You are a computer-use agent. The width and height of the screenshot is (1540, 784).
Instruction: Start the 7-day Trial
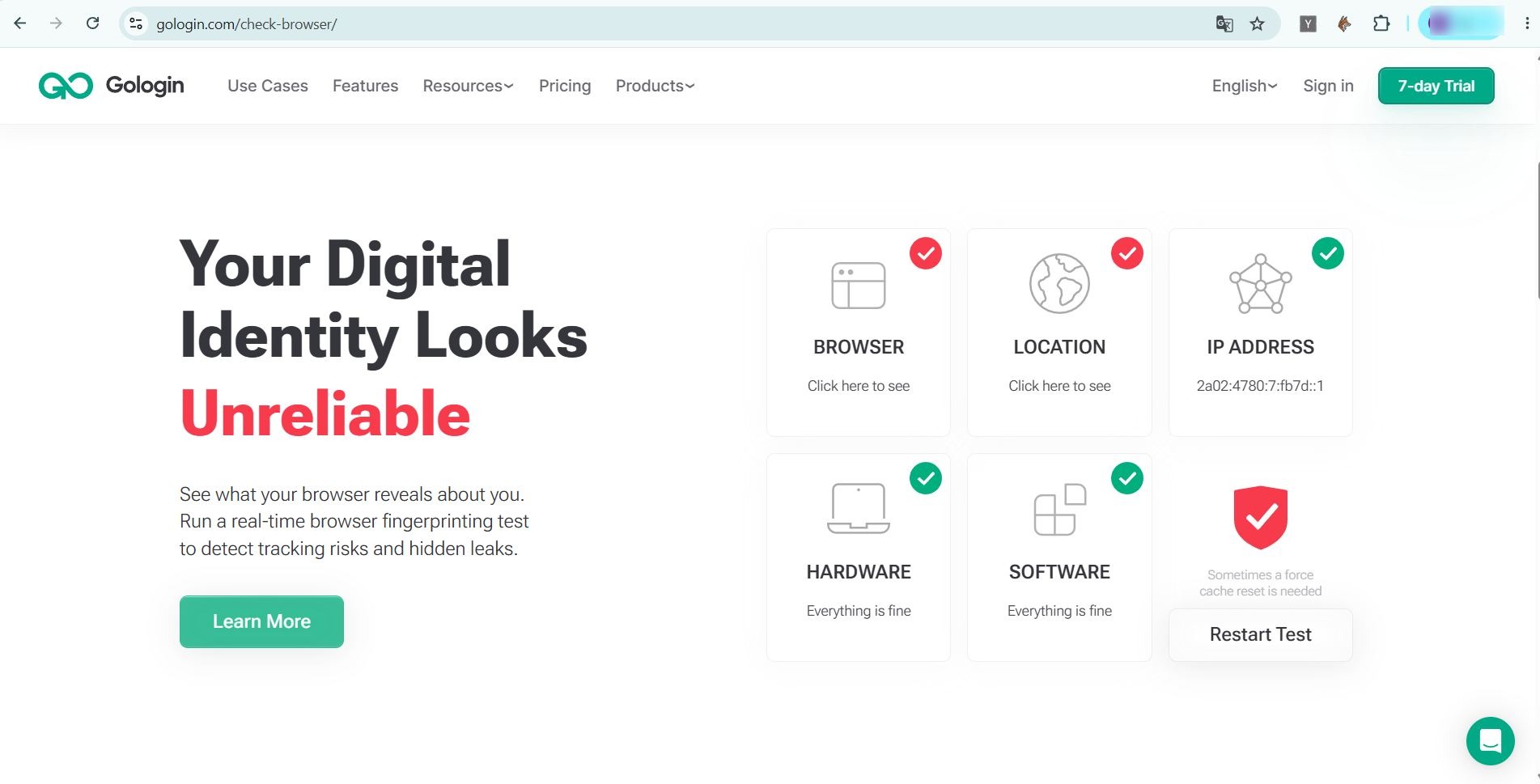coord(1436,86)
